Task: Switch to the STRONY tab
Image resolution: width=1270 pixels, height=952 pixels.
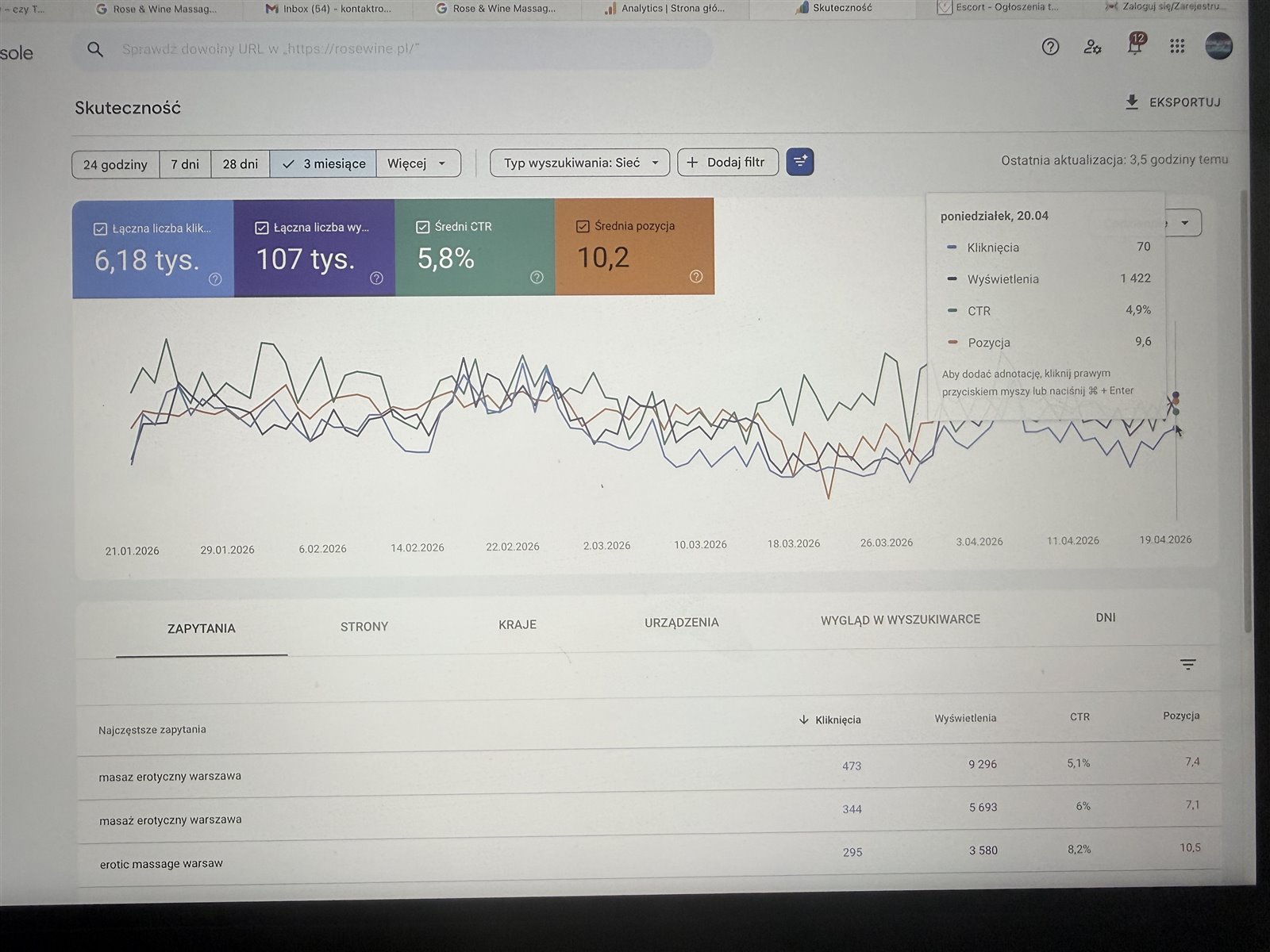Action: pos(364,627)
